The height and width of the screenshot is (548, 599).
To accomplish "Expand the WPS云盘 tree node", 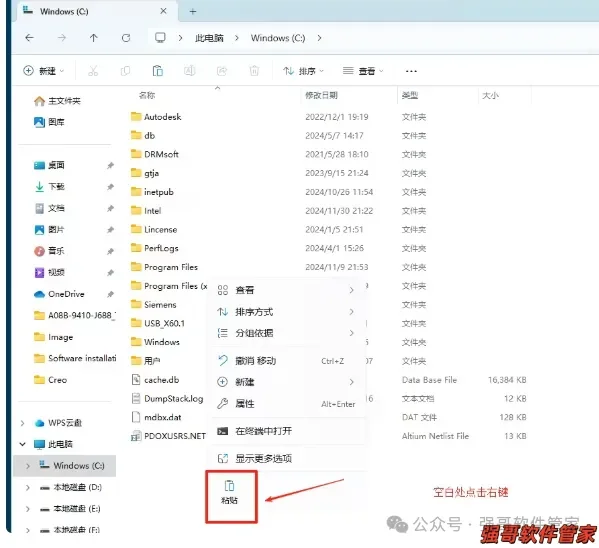I will pyautogui.click(x=23, y=423).
